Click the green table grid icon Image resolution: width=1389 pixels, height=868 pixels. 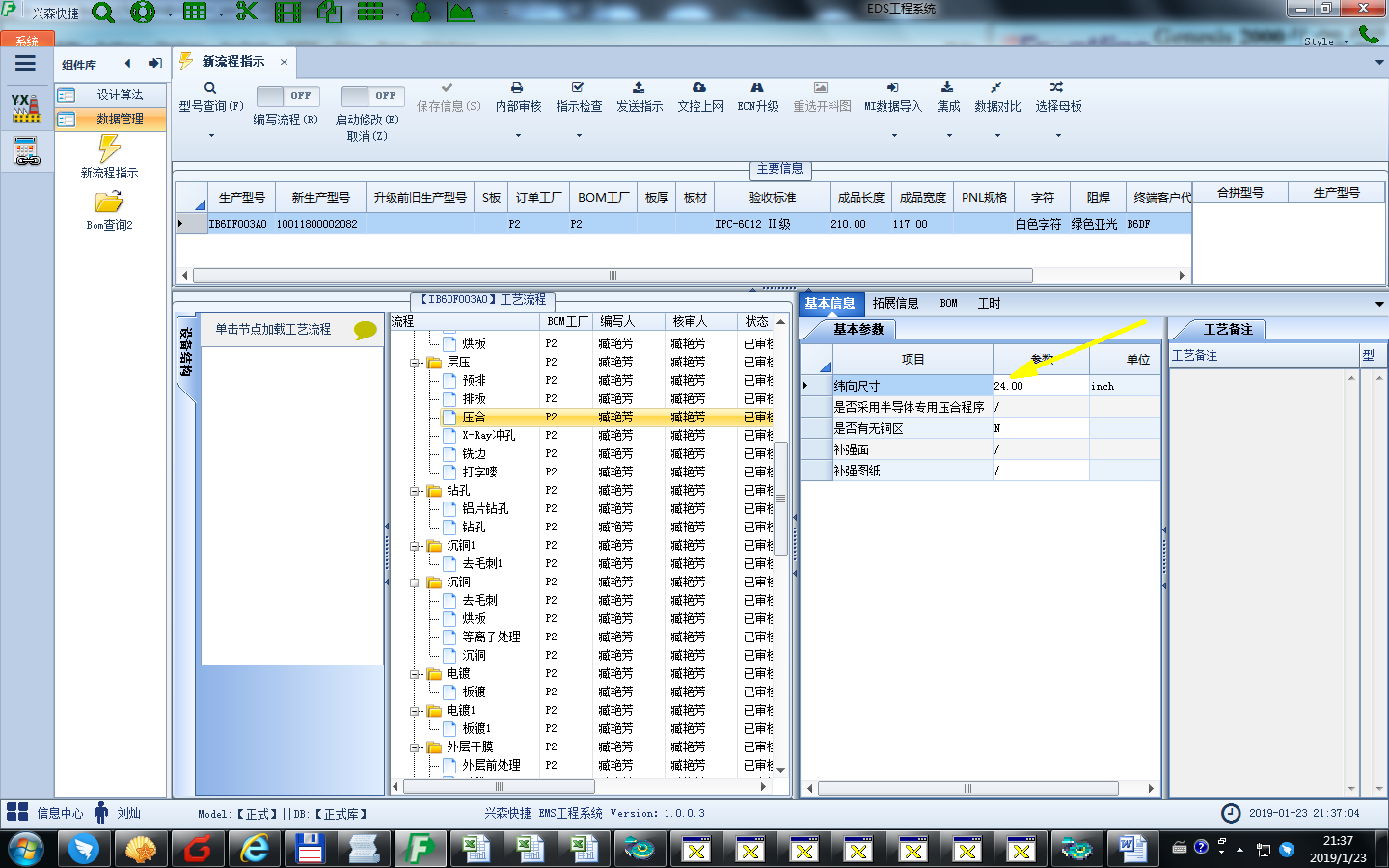[x=195, y=13]
